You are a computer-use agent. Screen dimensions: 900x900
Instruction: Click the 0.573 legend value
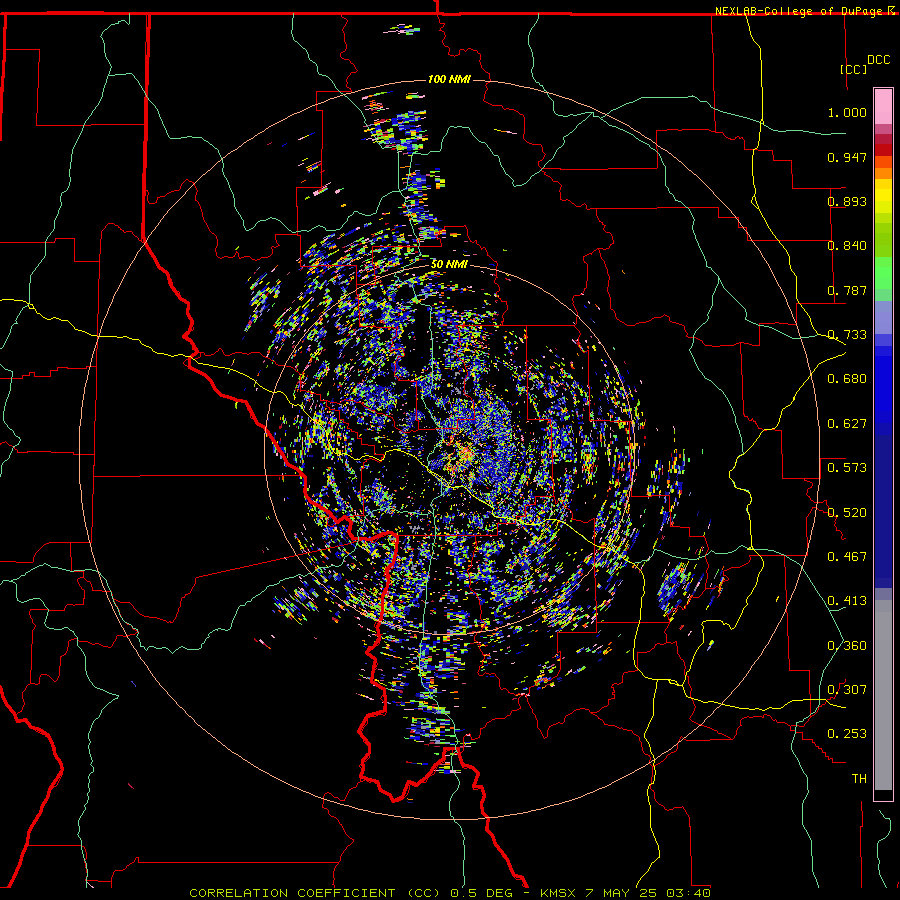[x=847, y=468]
